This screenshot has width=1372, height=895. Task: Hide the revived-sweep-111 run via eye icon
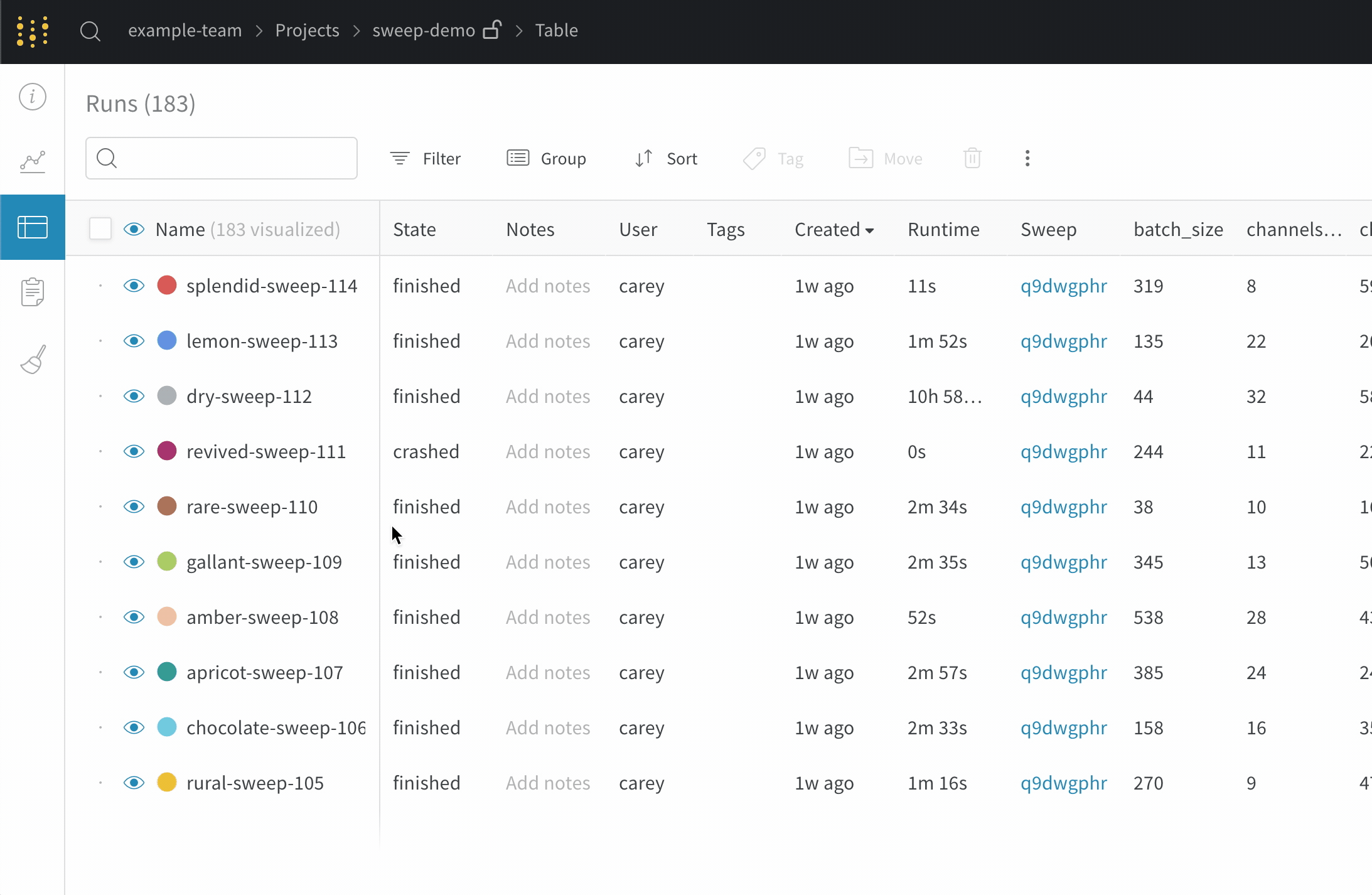(134, 452)
